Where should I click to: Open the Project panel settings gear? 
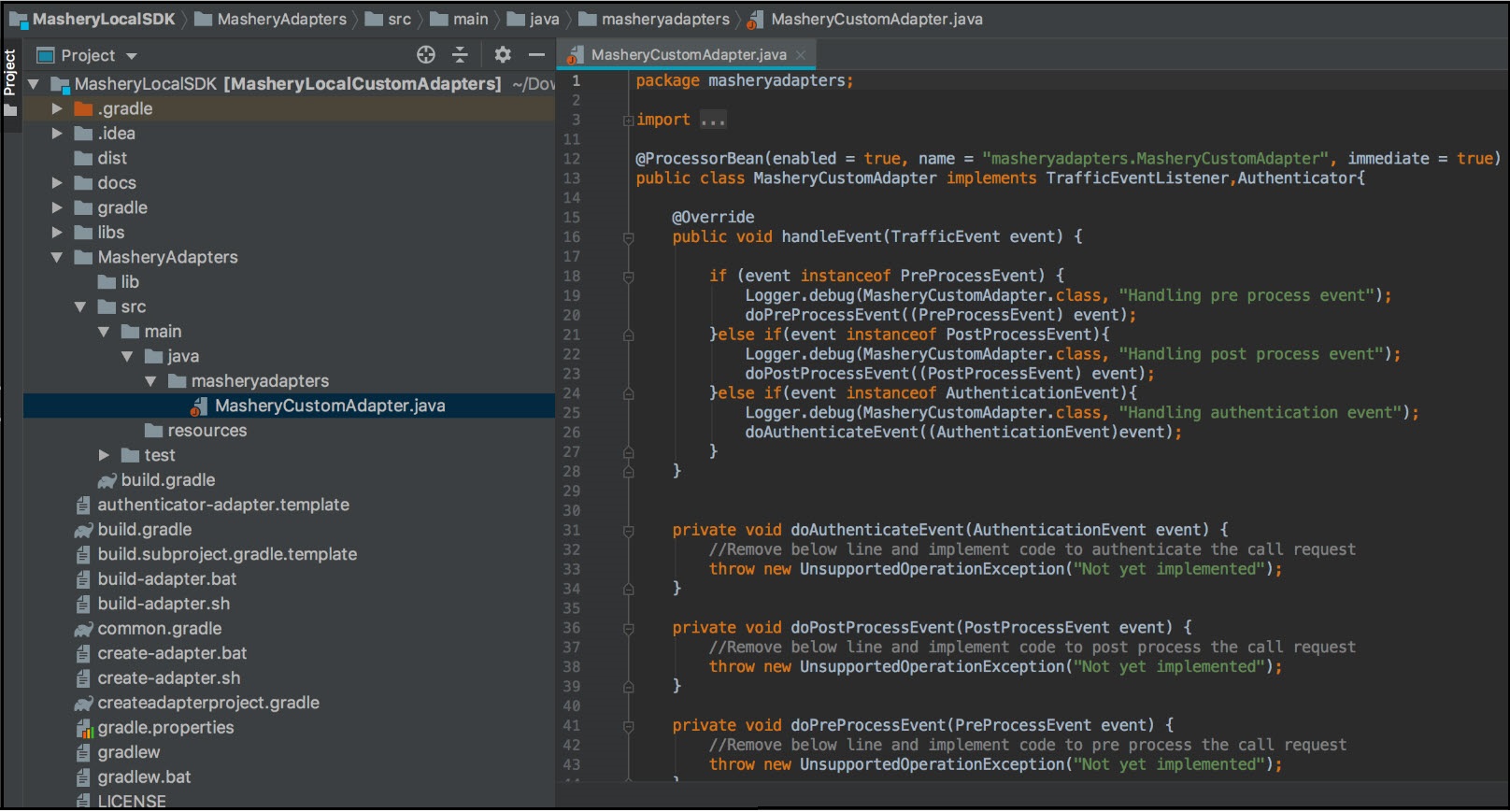coord(503,55)
